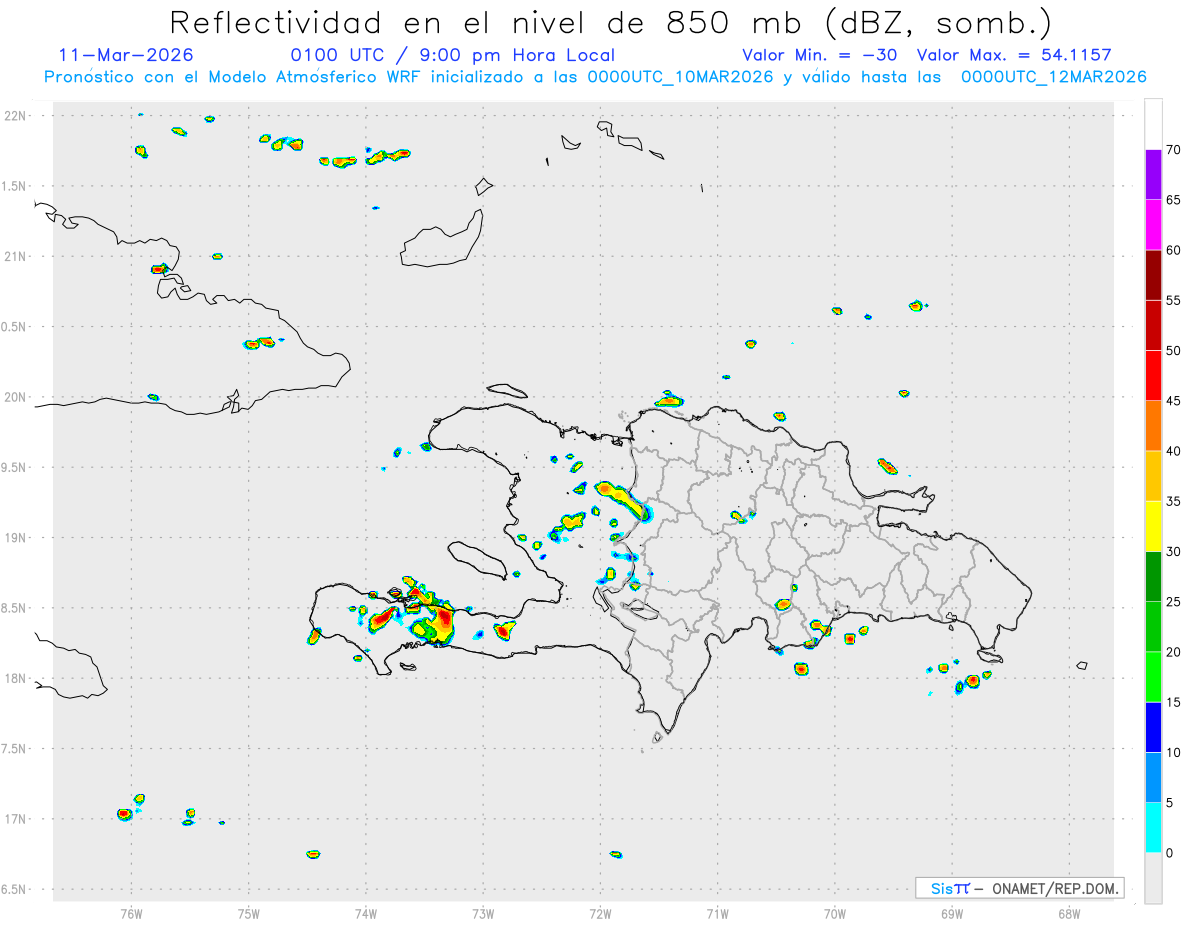Screen dimensions: 1200x927
Task: Click the '19N' latitude axis label
Action: [x=15, y=538]
